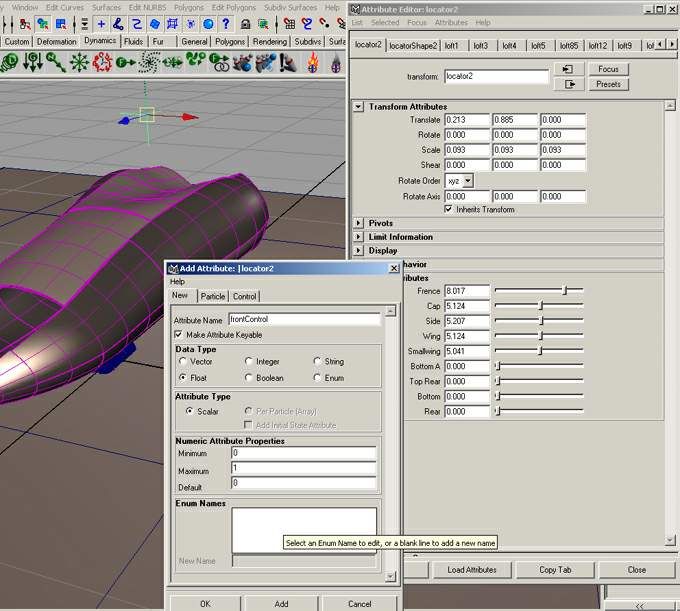This screenshot has height=611, width=680.
Task: Select Scalar attribute type
Action: tap(189, 411)
